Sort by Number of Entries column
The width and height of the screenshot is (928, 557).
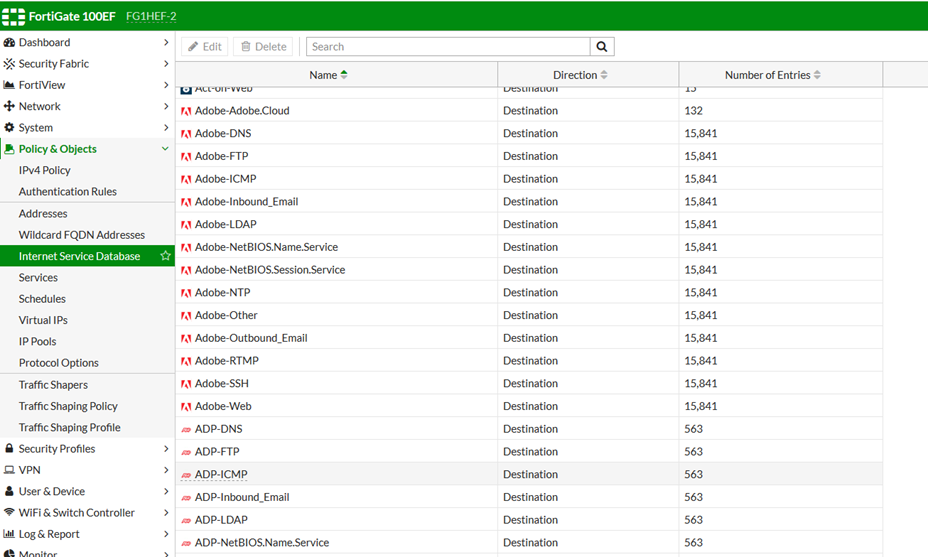[x=772, y=75]
